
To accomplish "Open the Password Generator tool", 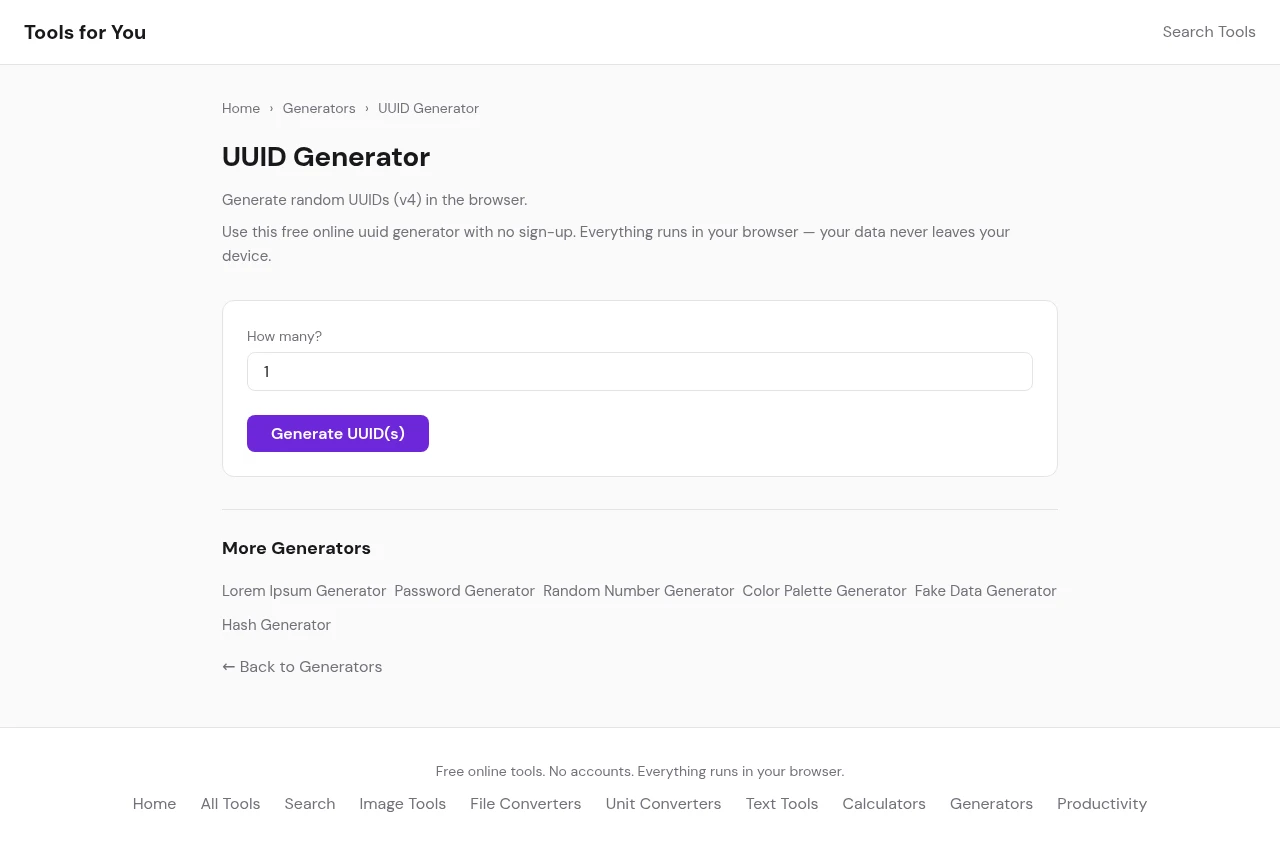I will (464, 591).
